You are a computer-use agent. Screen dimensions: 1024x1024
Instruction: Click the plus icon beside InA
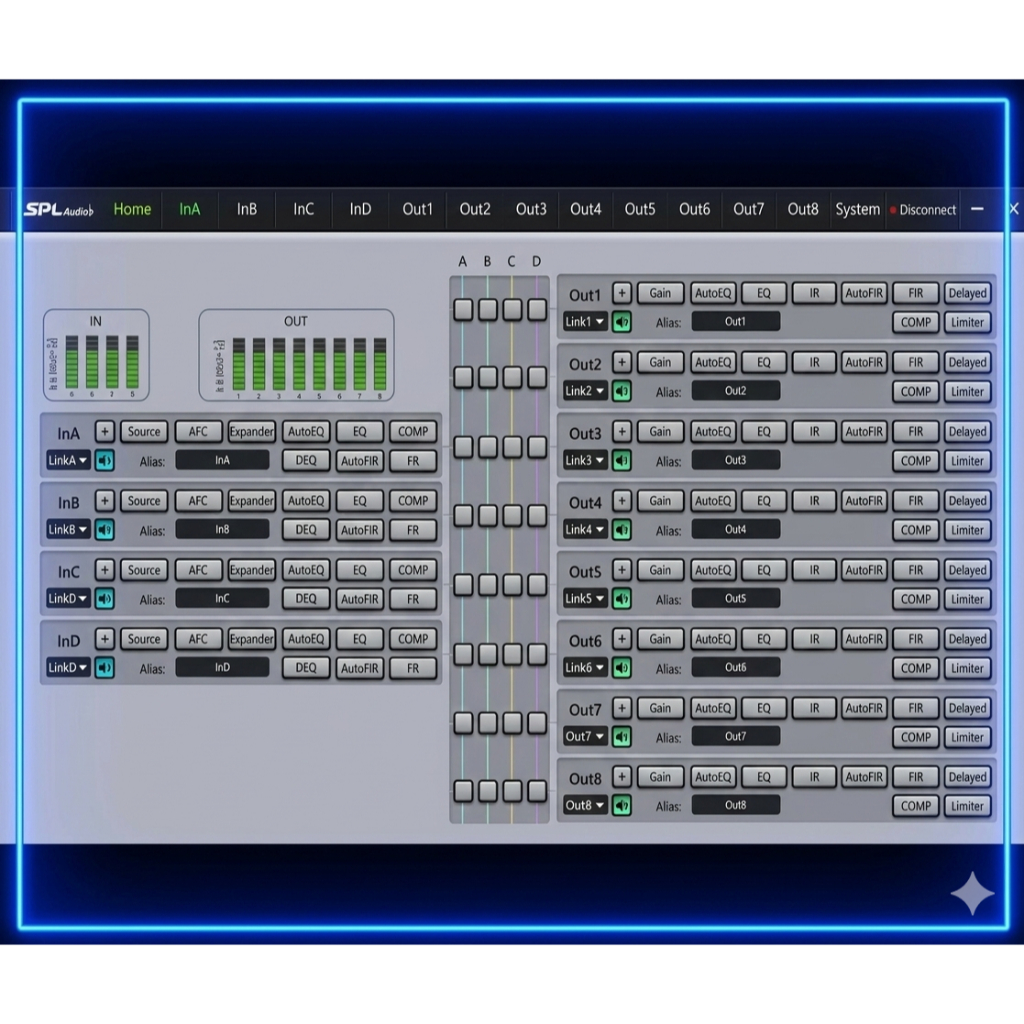point(104,431)
